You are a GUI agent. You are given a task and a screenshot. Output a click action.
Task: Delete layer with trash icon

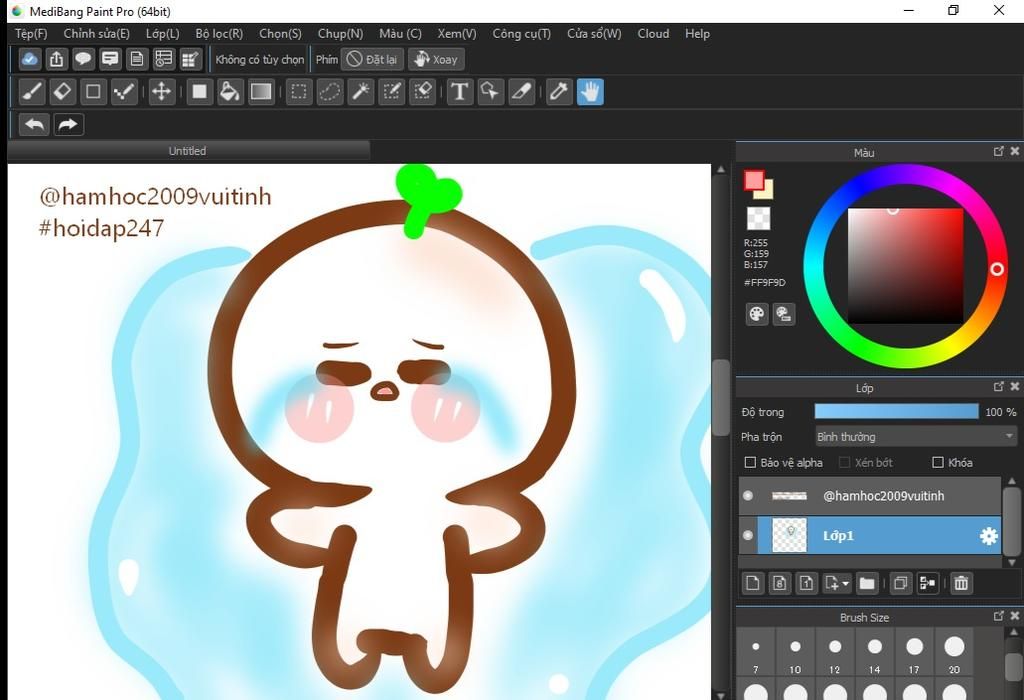[x=961, y=583]
